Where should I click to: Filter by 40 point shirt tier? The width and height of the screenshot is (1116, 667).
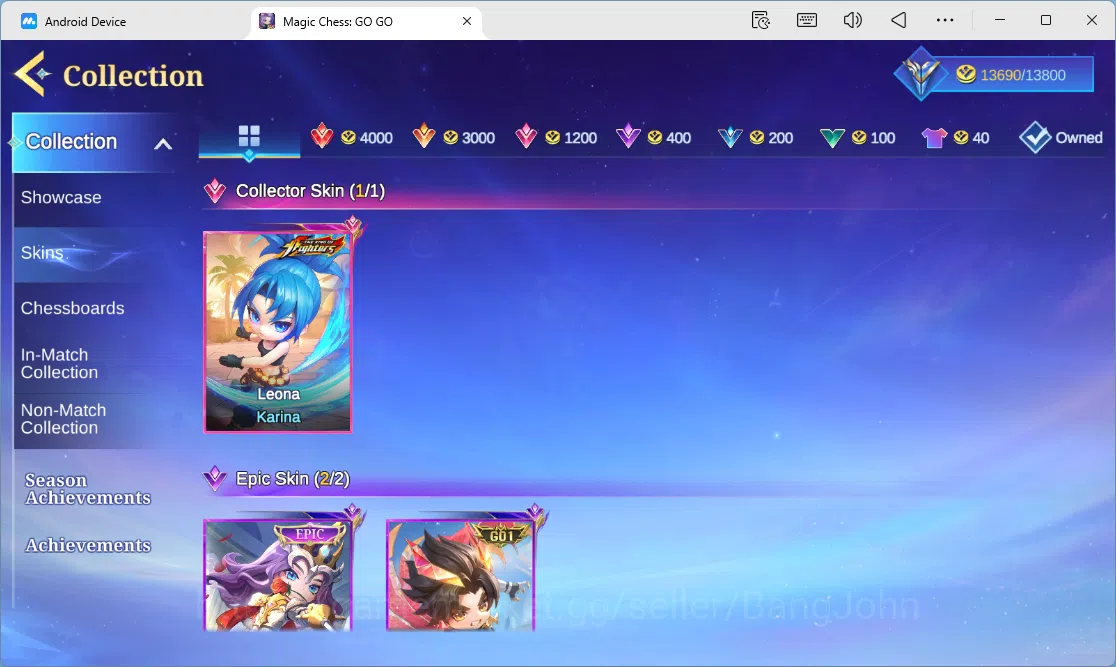click(x=956, y=137)
